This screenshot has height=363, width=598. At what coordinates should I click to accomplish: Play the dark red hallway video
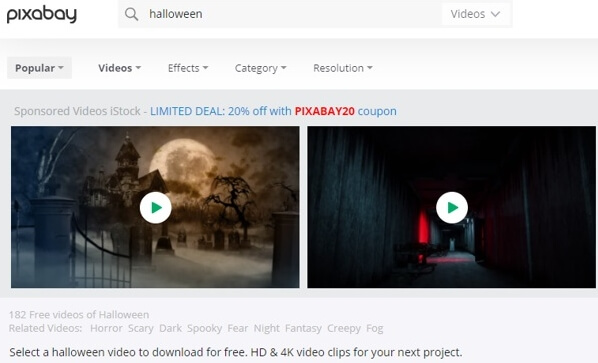(x=452, y=208)
